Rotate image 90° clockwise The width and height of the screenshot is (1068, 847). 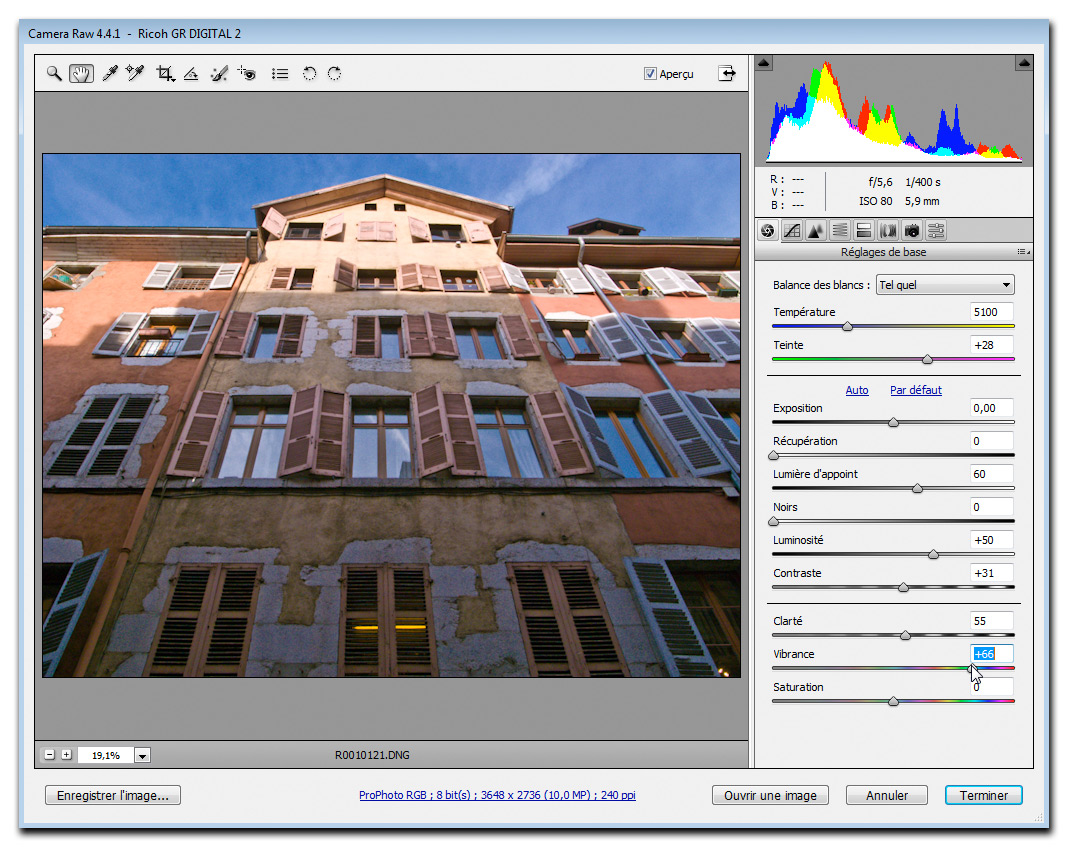pyautogui.click(x=334, y=74)
